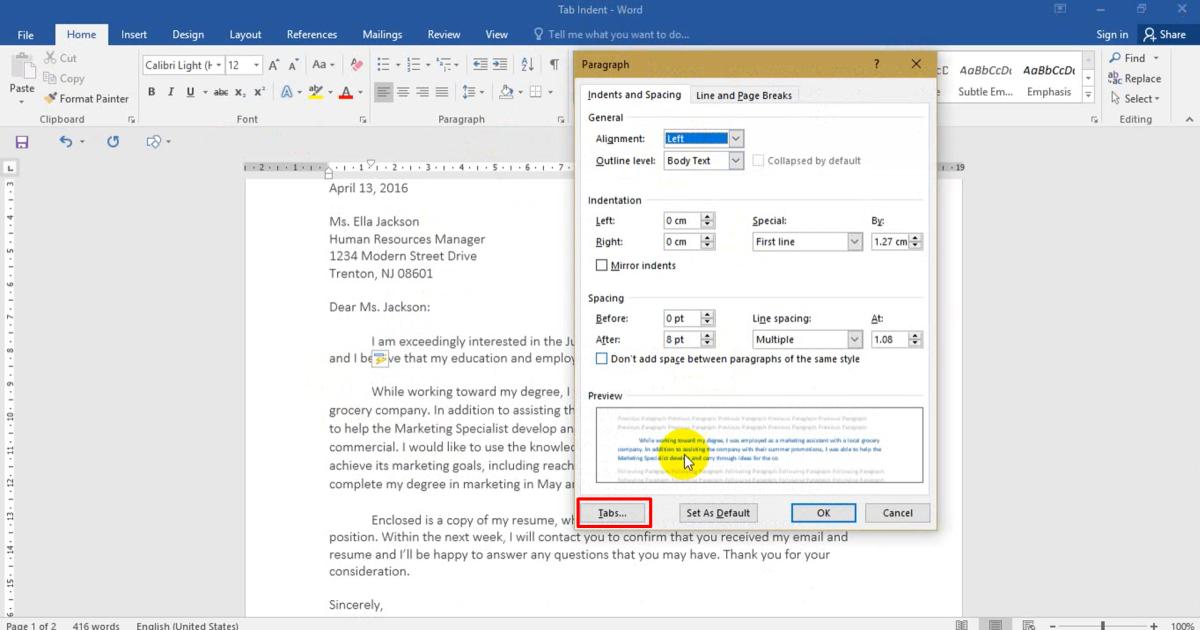This screenshot has width=1200, height=630.
Task: Click the Numbering list icon
Action: pyautogui.click(x=415, y=65)
